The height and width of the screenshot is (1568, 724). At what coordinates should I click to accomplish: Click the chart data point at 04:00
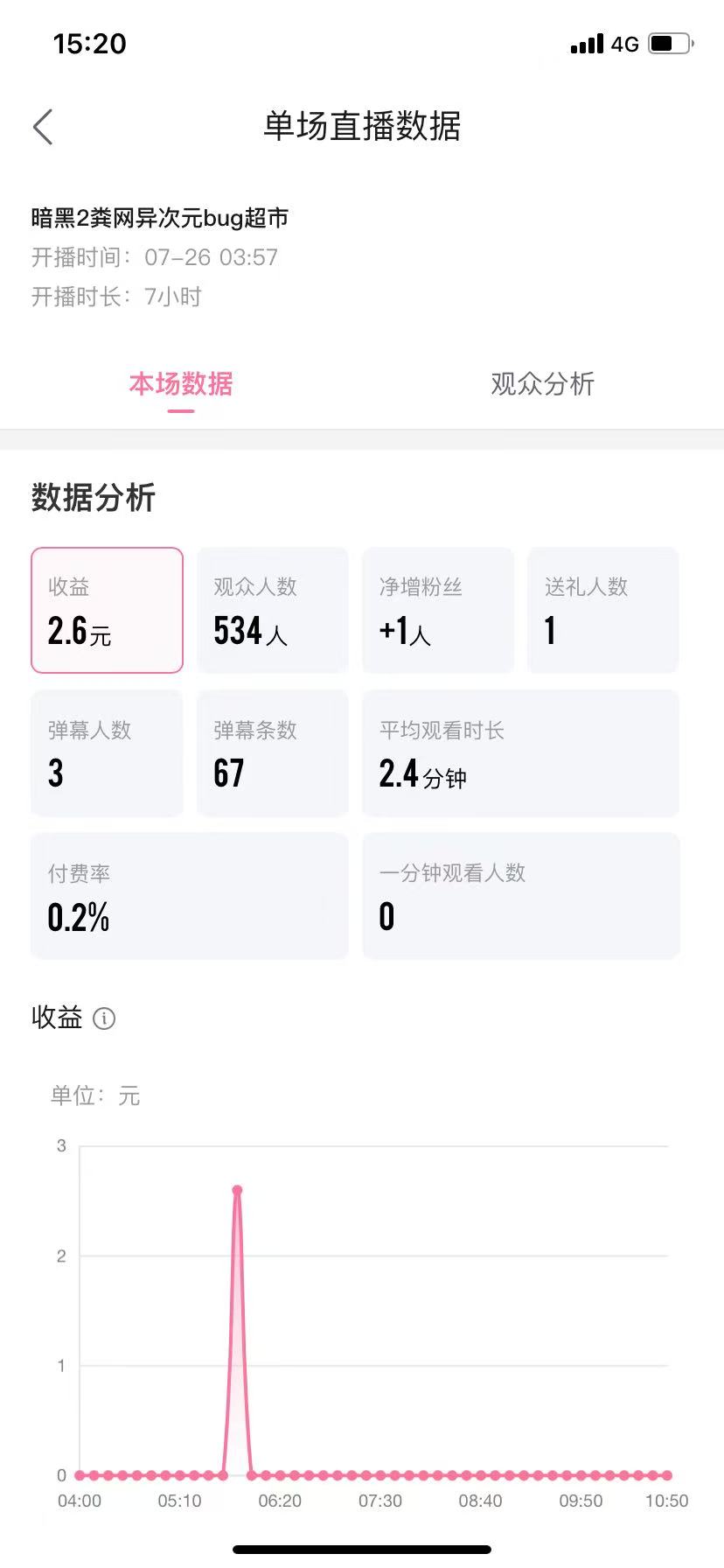80,1475
